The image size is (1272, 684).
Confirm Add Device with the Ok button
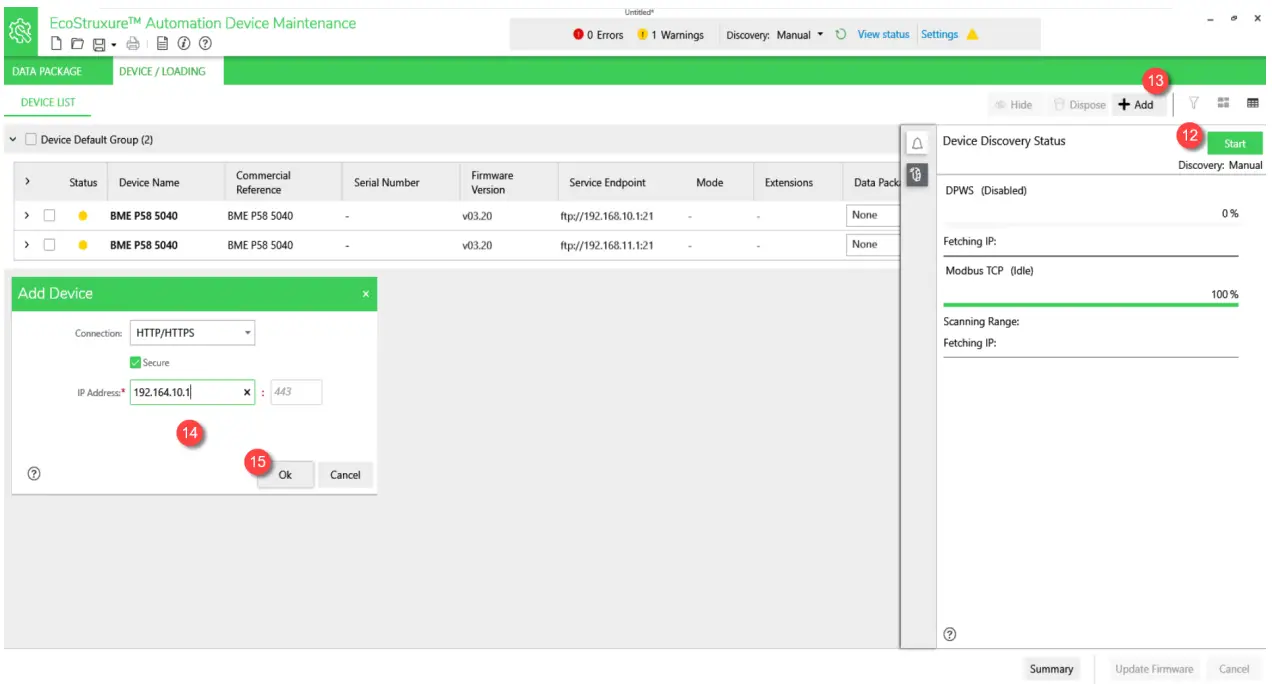[285, 475]
